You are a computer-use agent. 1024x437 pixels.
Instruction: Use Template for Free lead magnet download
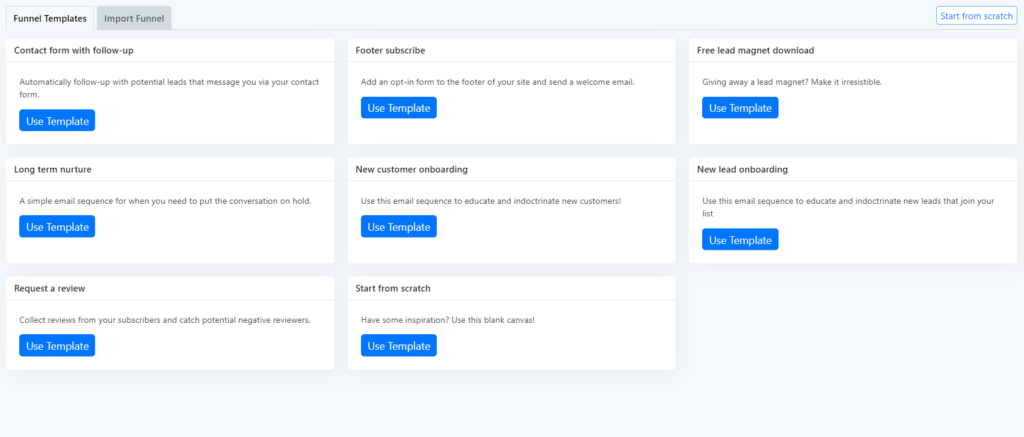740,108
